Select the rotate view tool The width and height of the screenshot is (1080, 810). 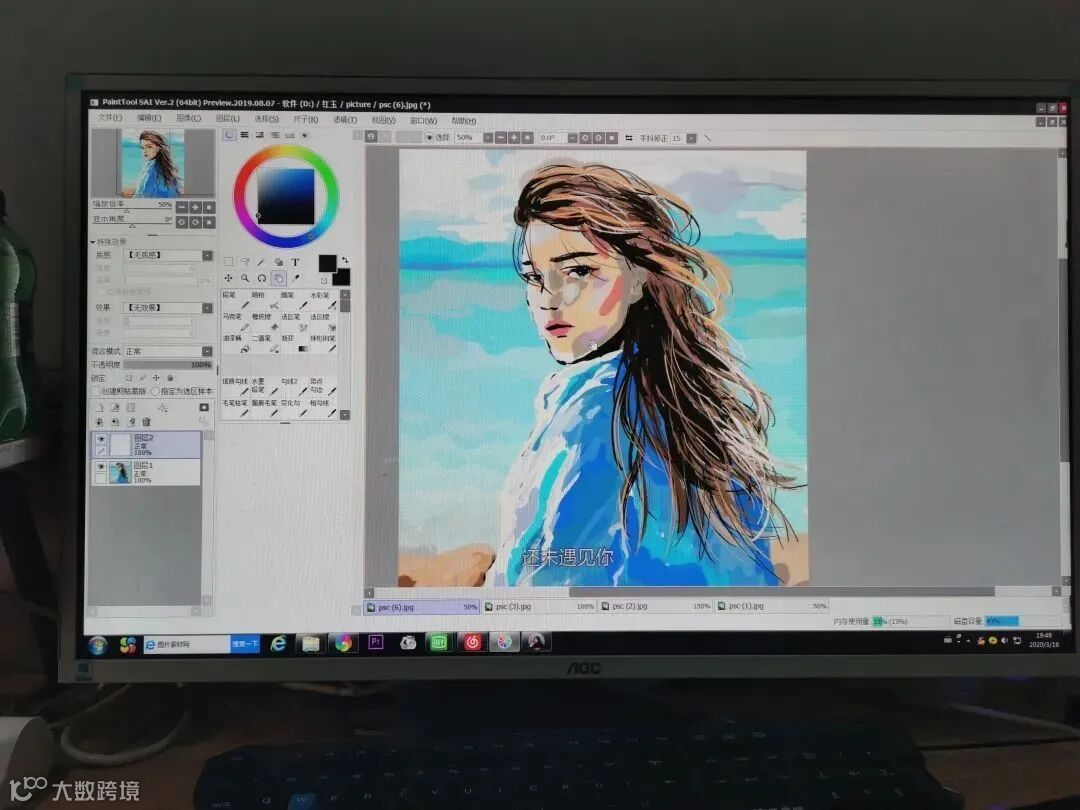262,278
